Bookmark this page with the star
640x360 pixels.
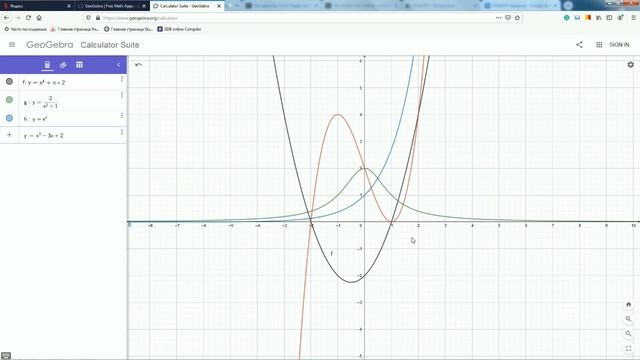pos(518,18)
